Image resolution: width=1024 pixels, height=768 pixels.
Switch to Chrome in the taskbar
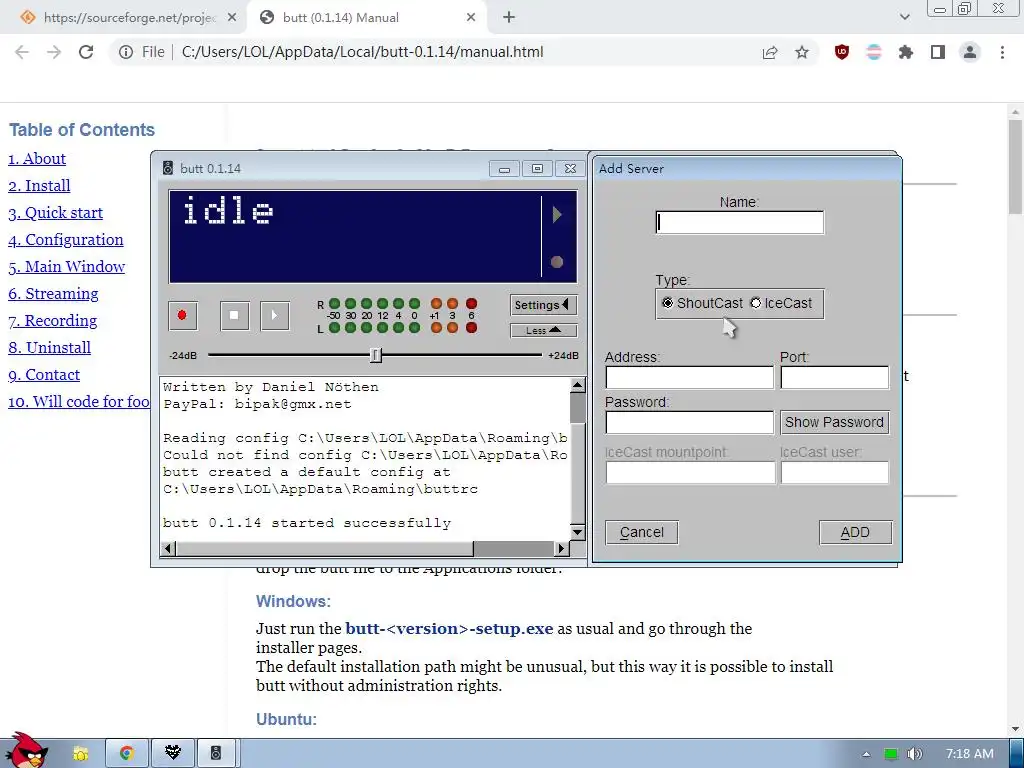[x=127, y=754]
